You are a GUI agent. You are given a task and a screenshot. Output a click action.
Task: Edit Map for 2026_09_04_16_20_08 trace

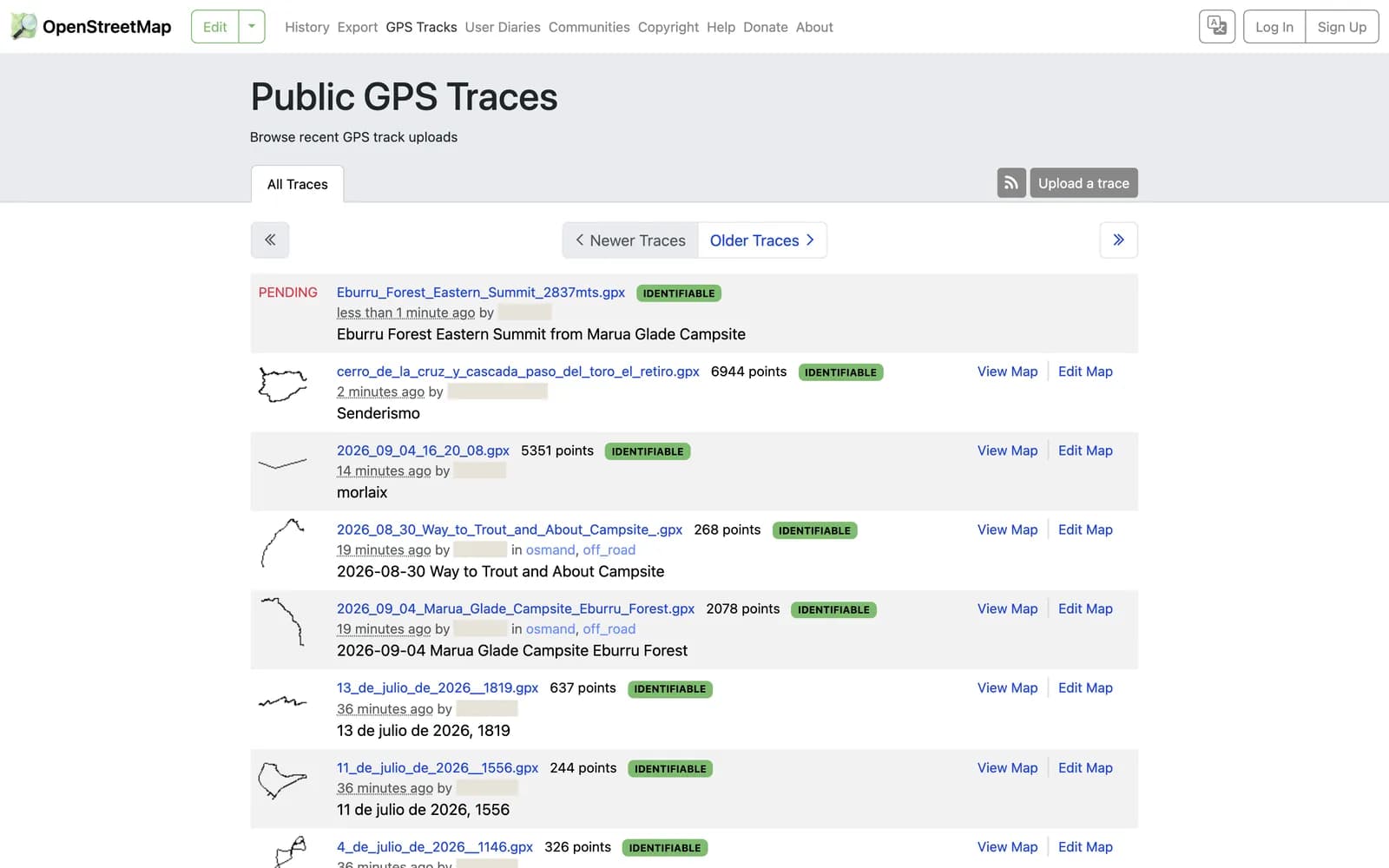point(1085,450)
